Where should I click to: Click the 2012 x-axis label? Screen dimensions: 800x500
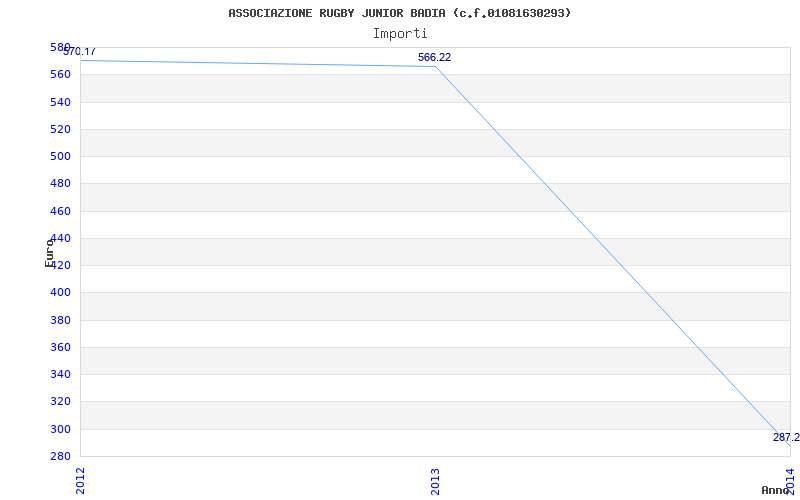[81, 481]
